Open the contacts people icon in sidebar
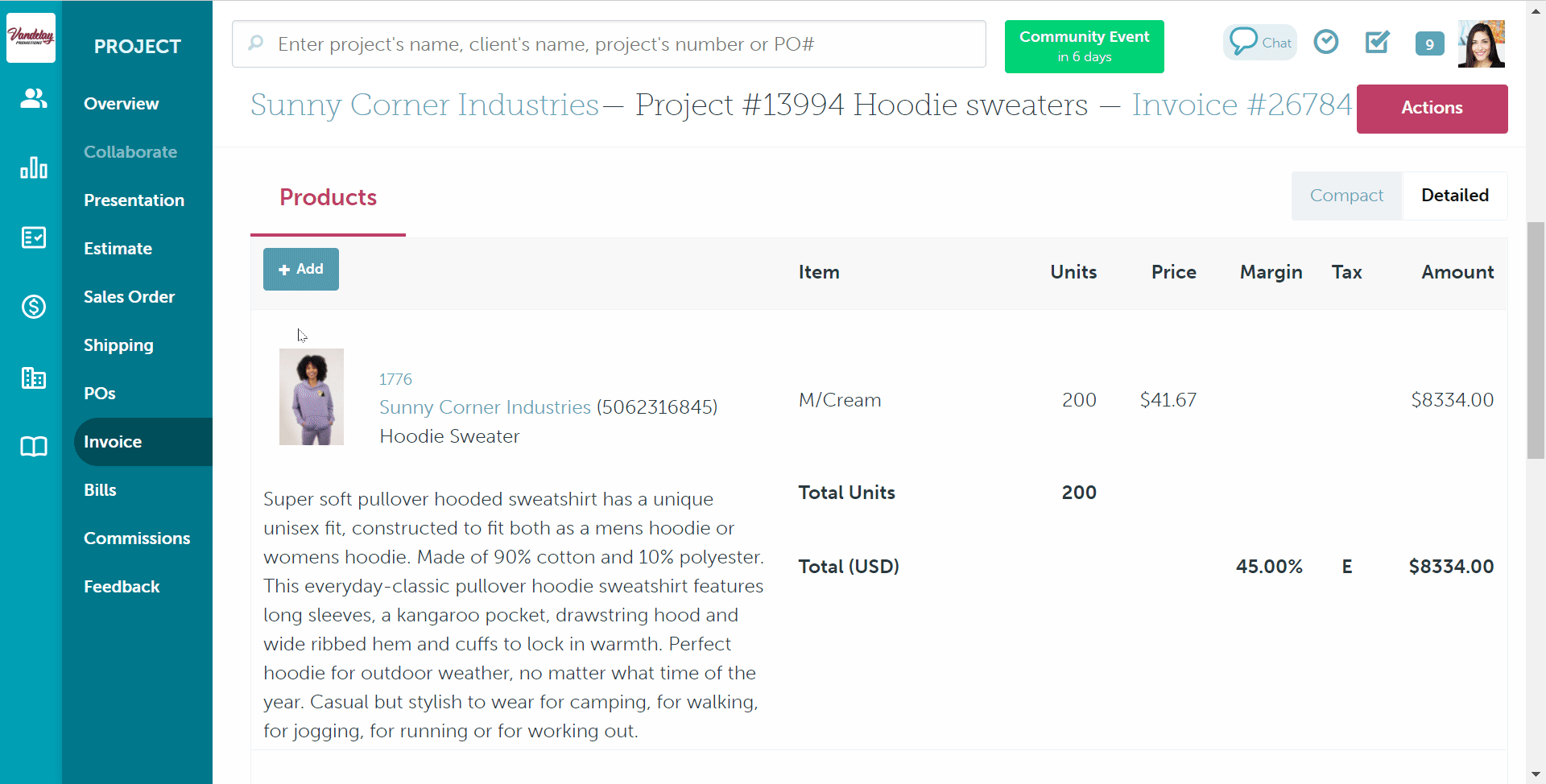This screenshot has height=784, width=1546. pyautogui.click(x=33, y=99)
